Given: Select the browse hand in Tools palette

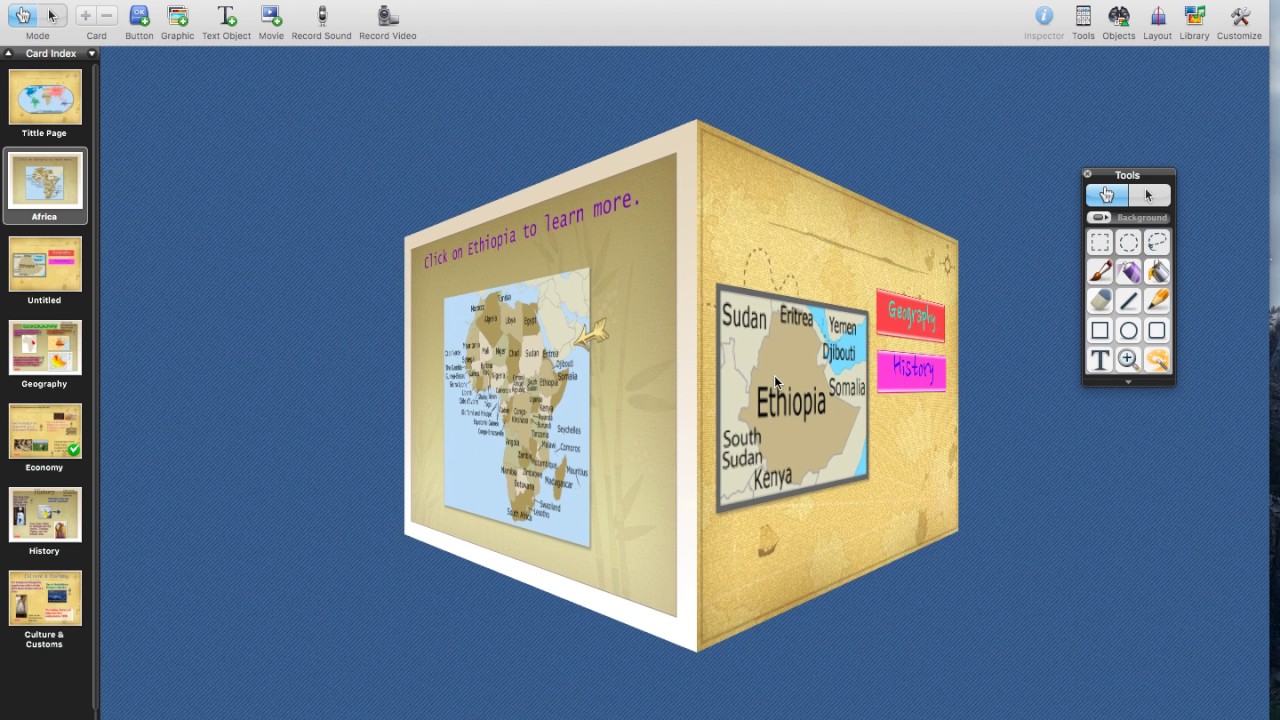Looking at the screenshot, I should point(1107,195).
